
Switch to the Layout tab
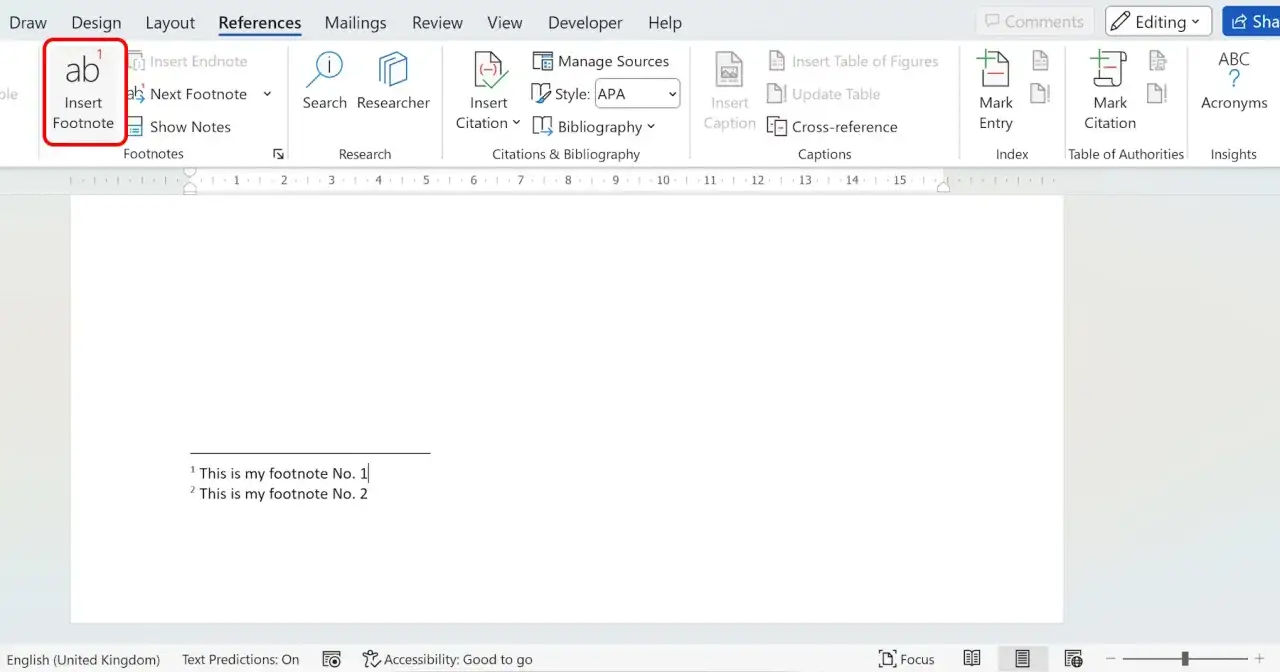point(170,22)
